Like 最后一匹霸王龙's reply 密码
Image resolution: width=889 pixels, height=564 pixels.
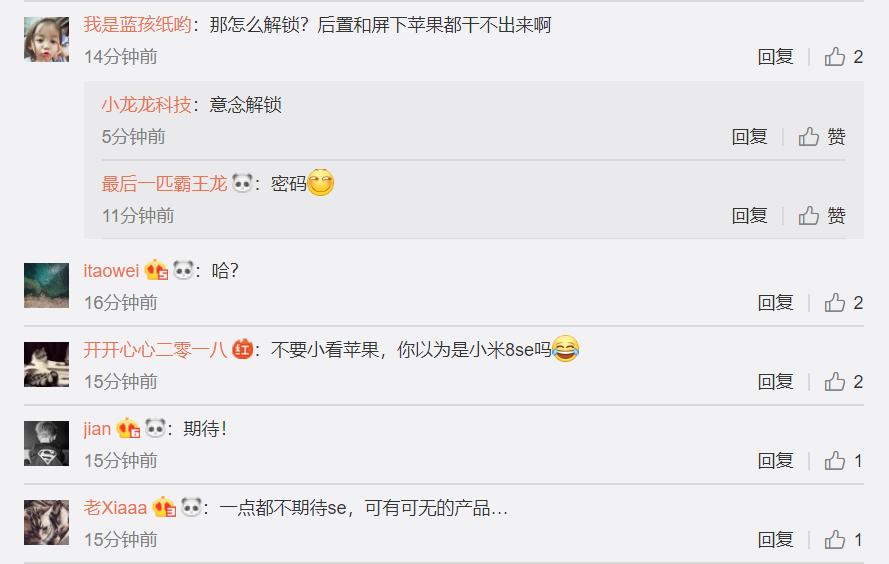822,215
